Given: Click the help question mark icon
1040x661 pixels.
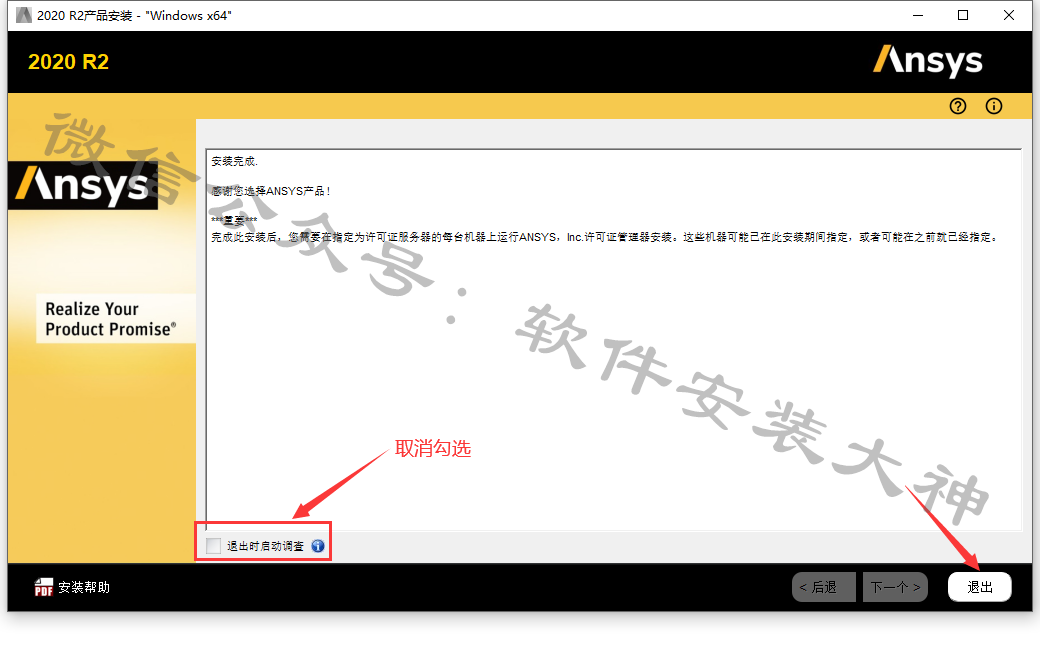Looking at the screenshot, I should pyautogui.click(x=958, y=106).
